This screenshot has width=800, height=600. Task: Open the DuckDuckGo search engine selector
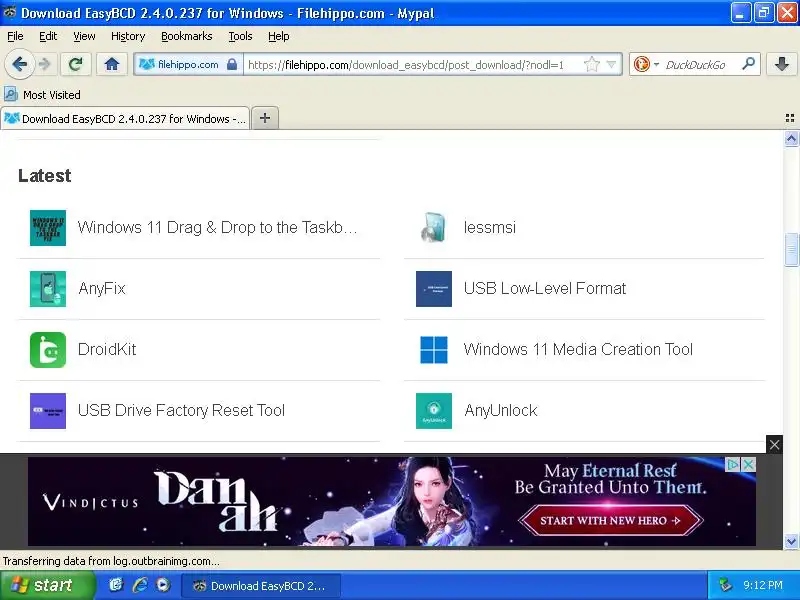pos(646,64)
